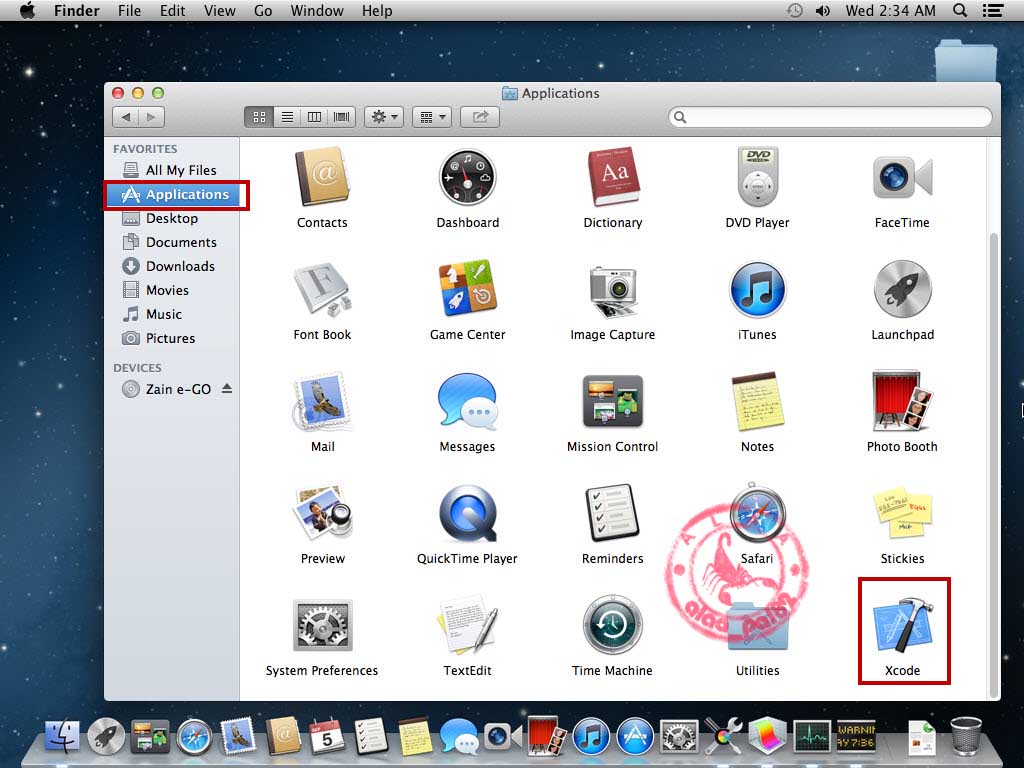Open Contacts in the Applications window
Viewport: 1024px width, 768px height.
tap(322, 178)
